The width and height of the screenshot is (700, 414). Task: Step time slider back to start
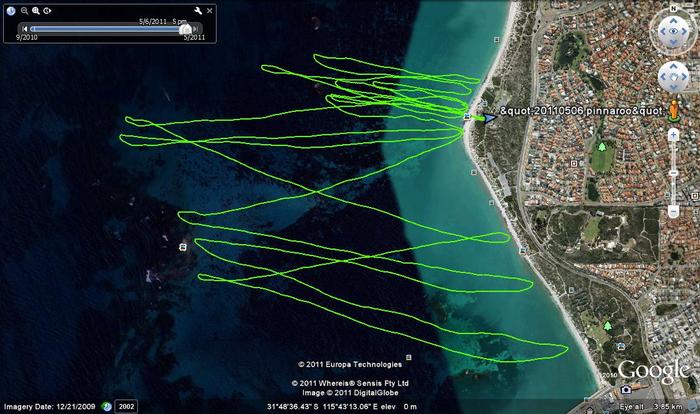[24, 28]
